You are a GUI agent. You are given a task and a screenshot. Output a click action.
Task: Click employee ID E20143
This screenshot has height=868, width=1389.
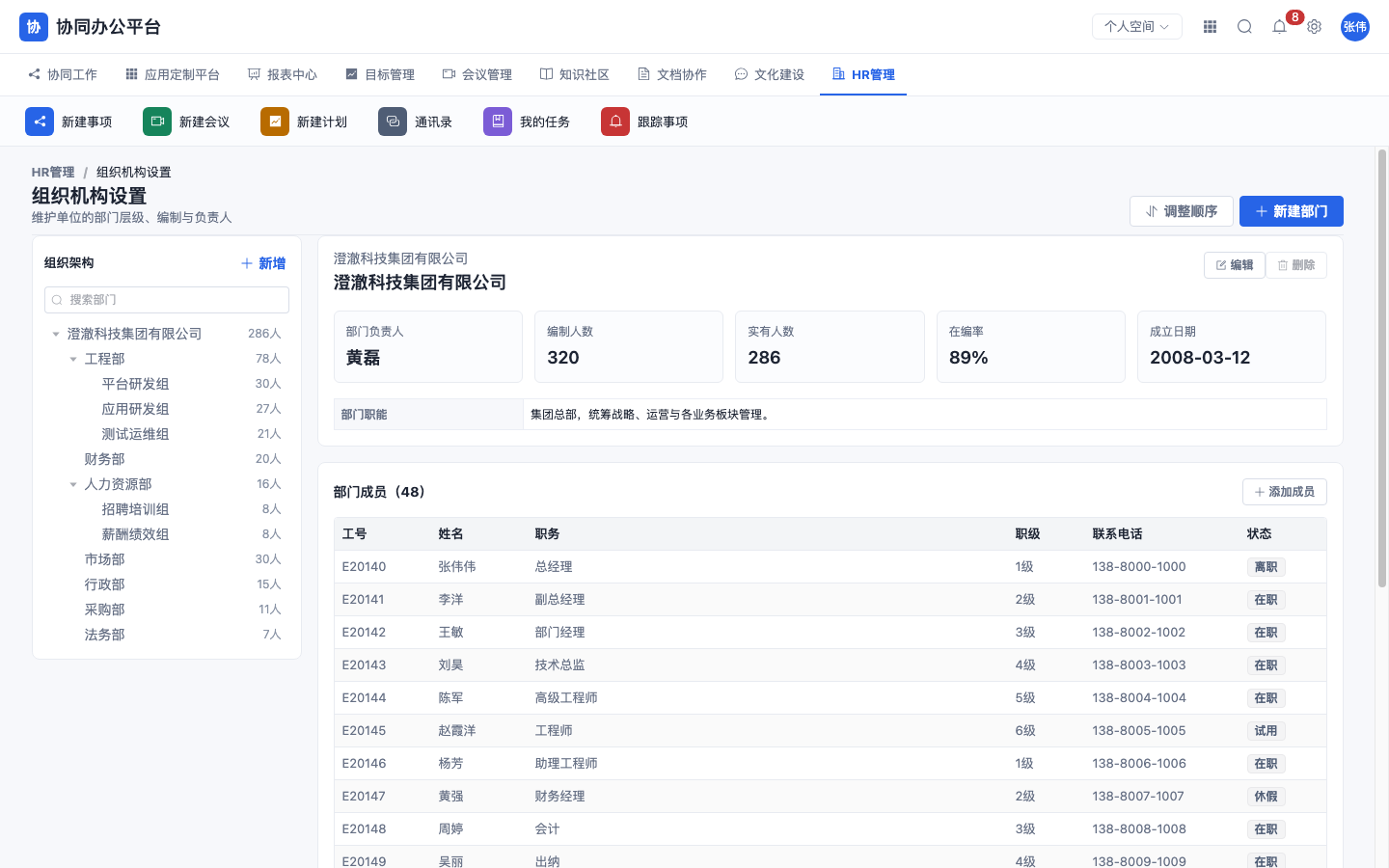364,665
